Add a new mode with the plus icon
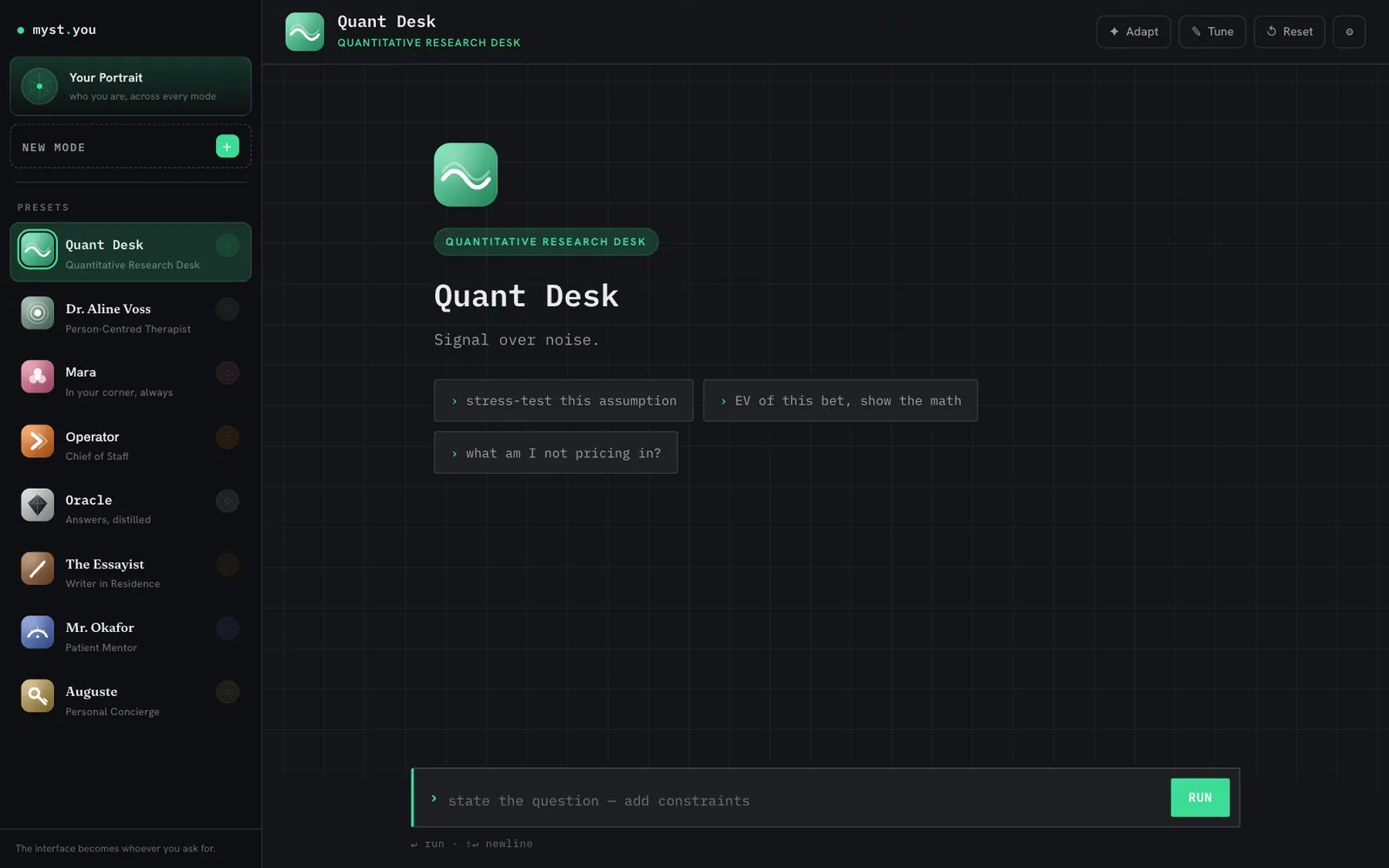The image size is (1389, 868). click(x=227, y=147)
